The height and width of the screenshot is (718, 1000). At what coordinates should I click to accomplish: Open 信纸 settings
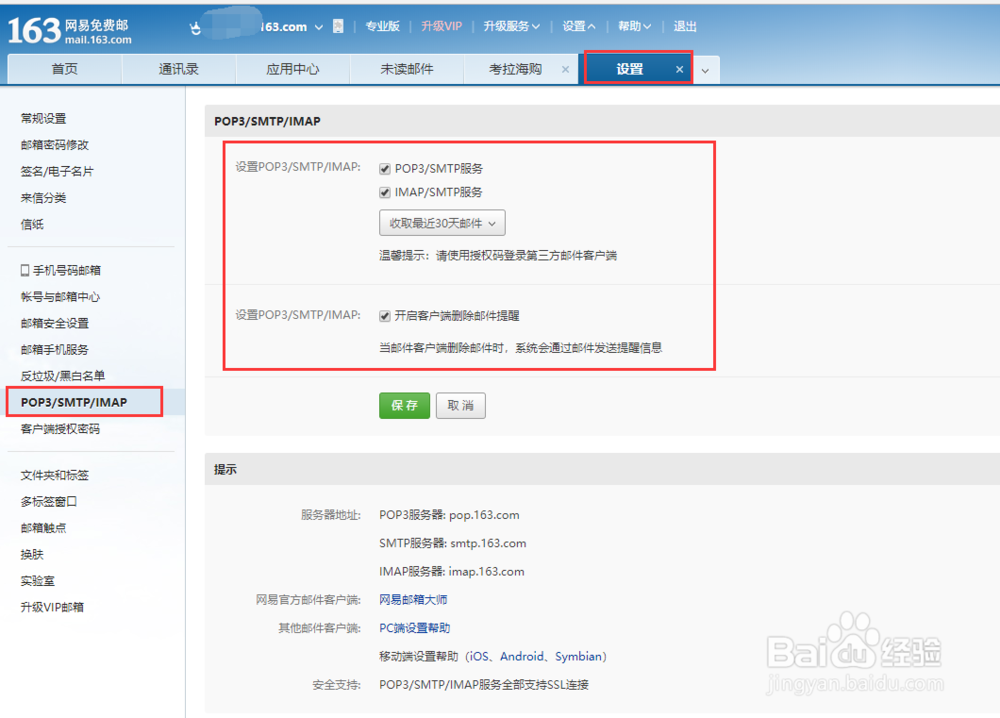[32, 224]
